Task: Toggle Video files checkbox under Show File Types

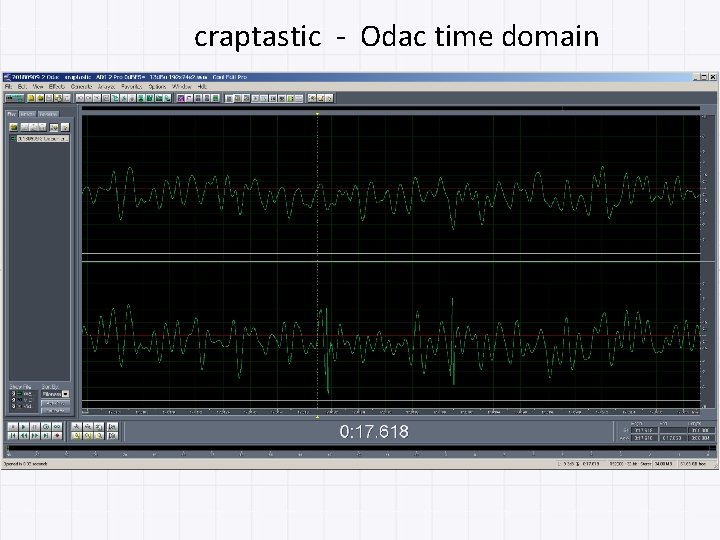Action: tap(13, 406)
